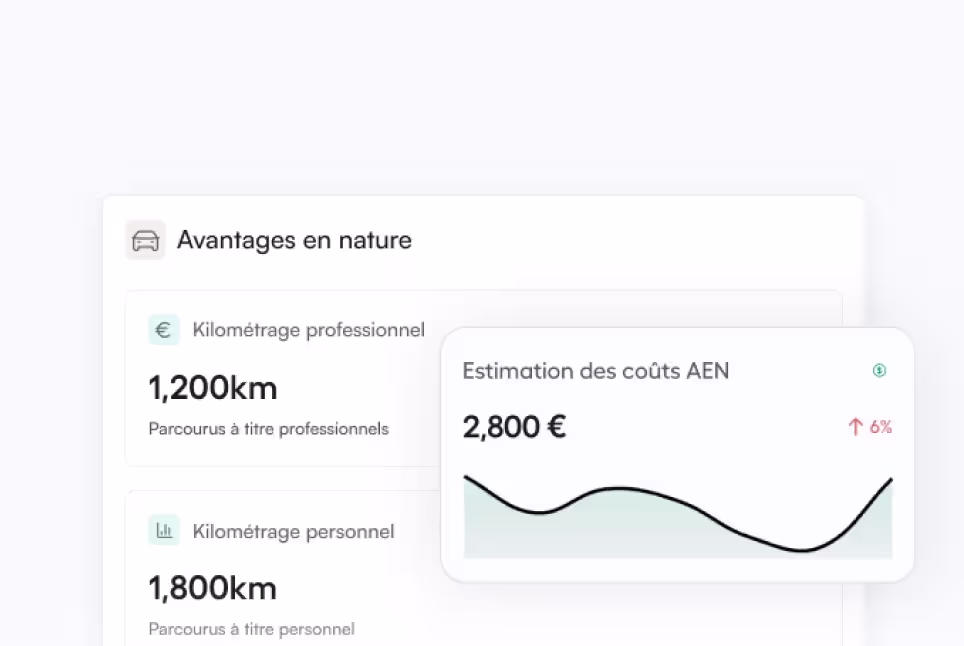The image size is (964, 646).
Task: Click Parcourus à titre personnel text
Action: point(251,629)
